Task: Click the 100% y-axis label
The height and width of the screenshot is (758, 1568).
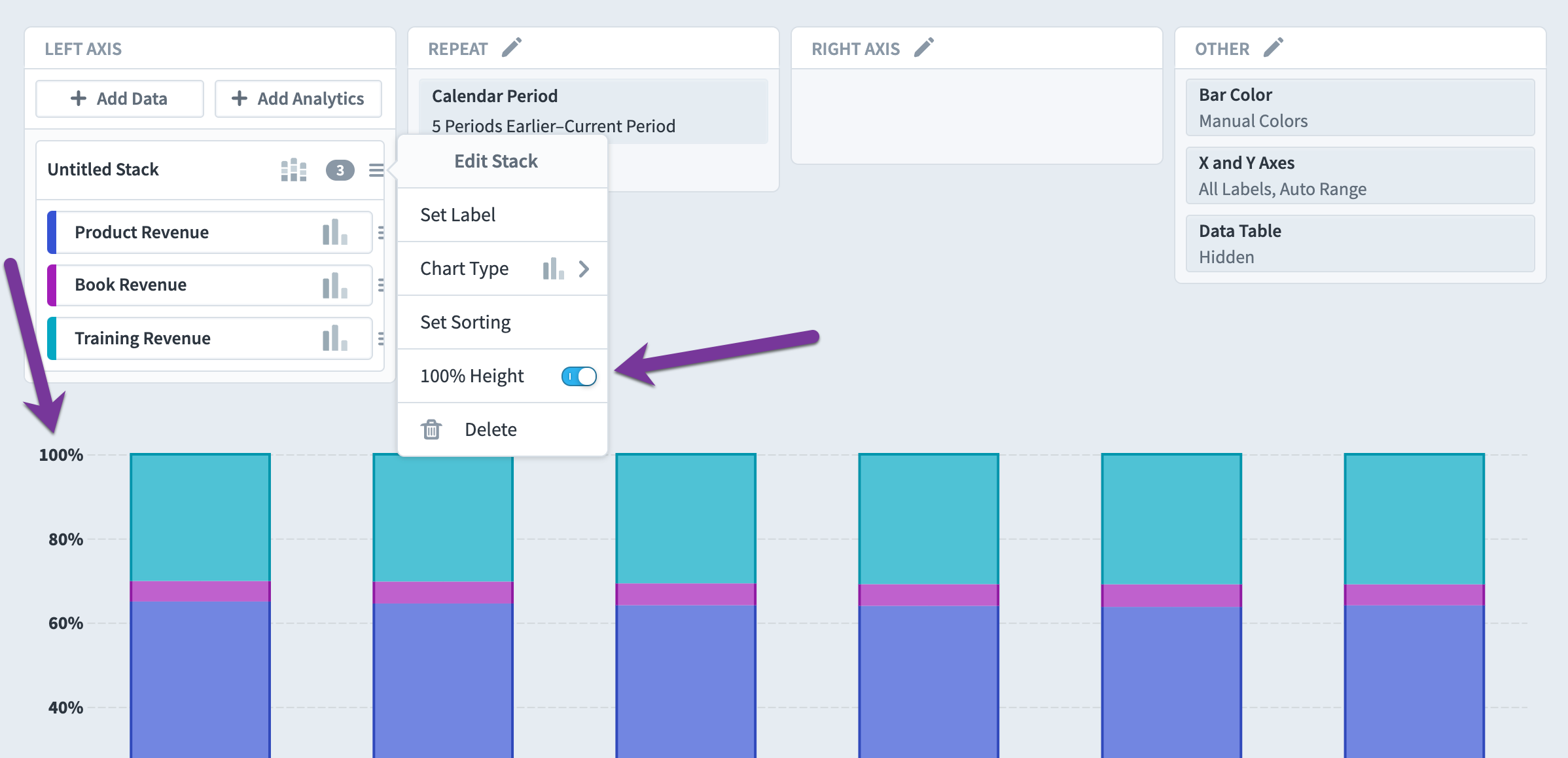Action: pos(61,455)
